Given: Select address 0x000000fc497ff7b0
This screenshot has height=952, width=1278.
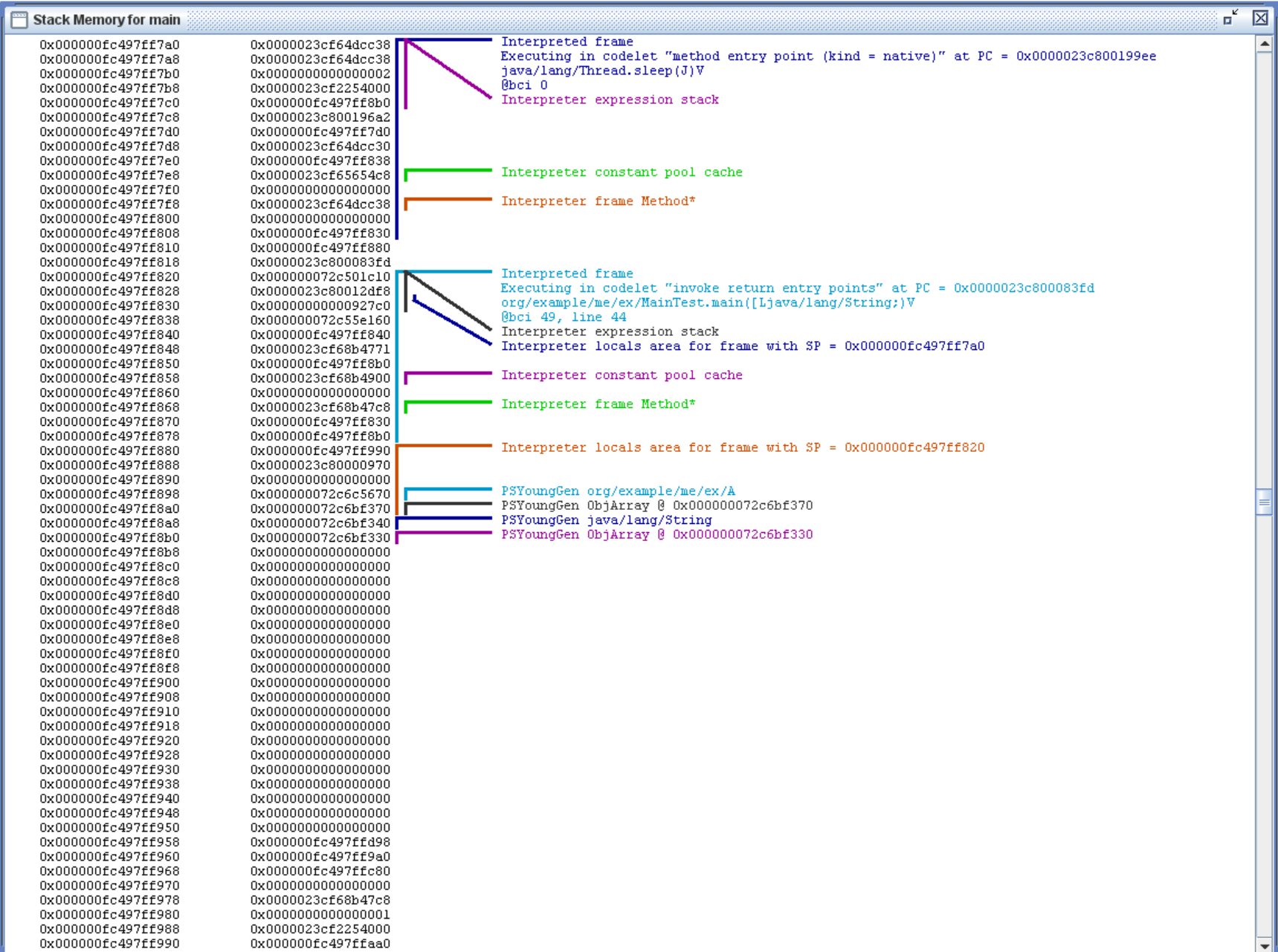Looking at the screenshot, I should (109, 74).
